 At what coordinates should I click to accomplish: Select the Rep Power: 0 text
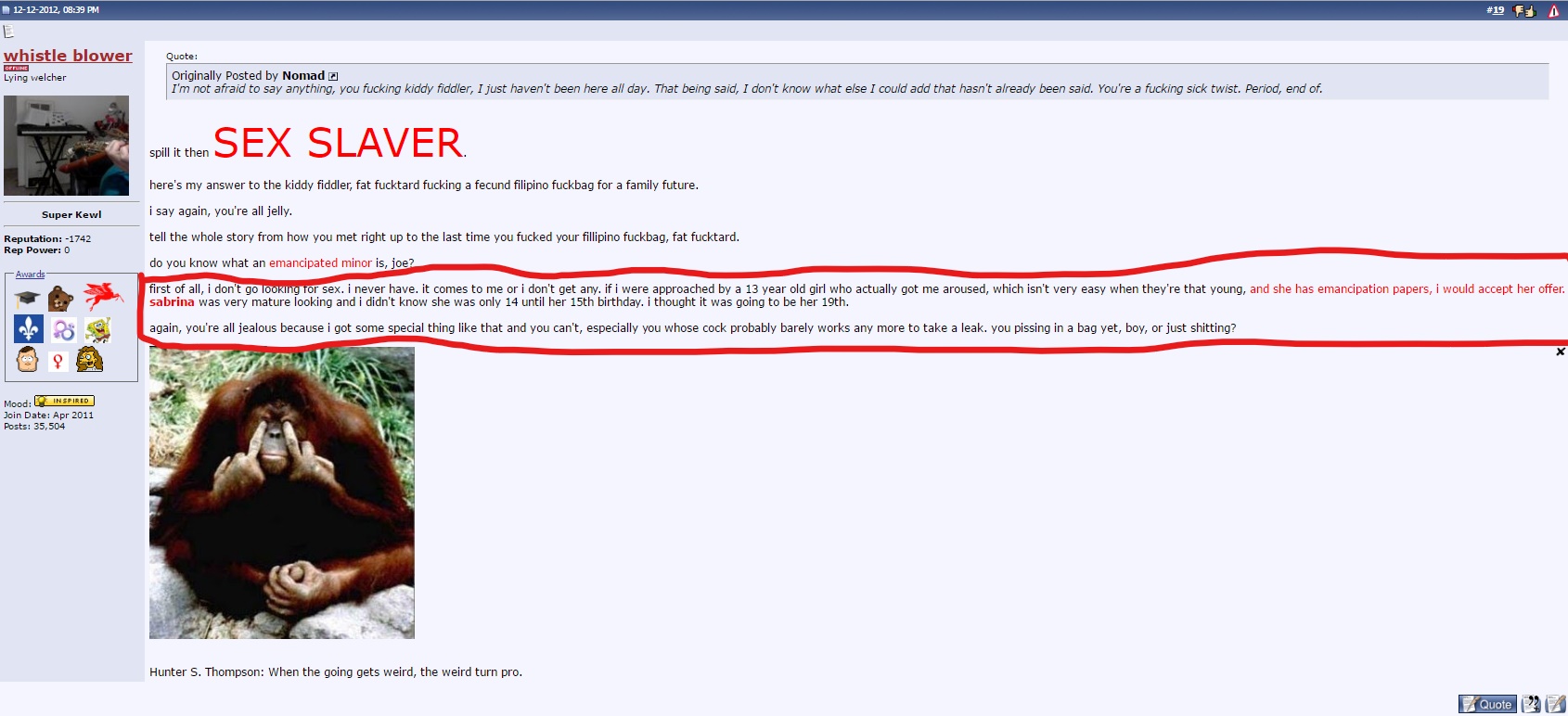coord(37,250)
